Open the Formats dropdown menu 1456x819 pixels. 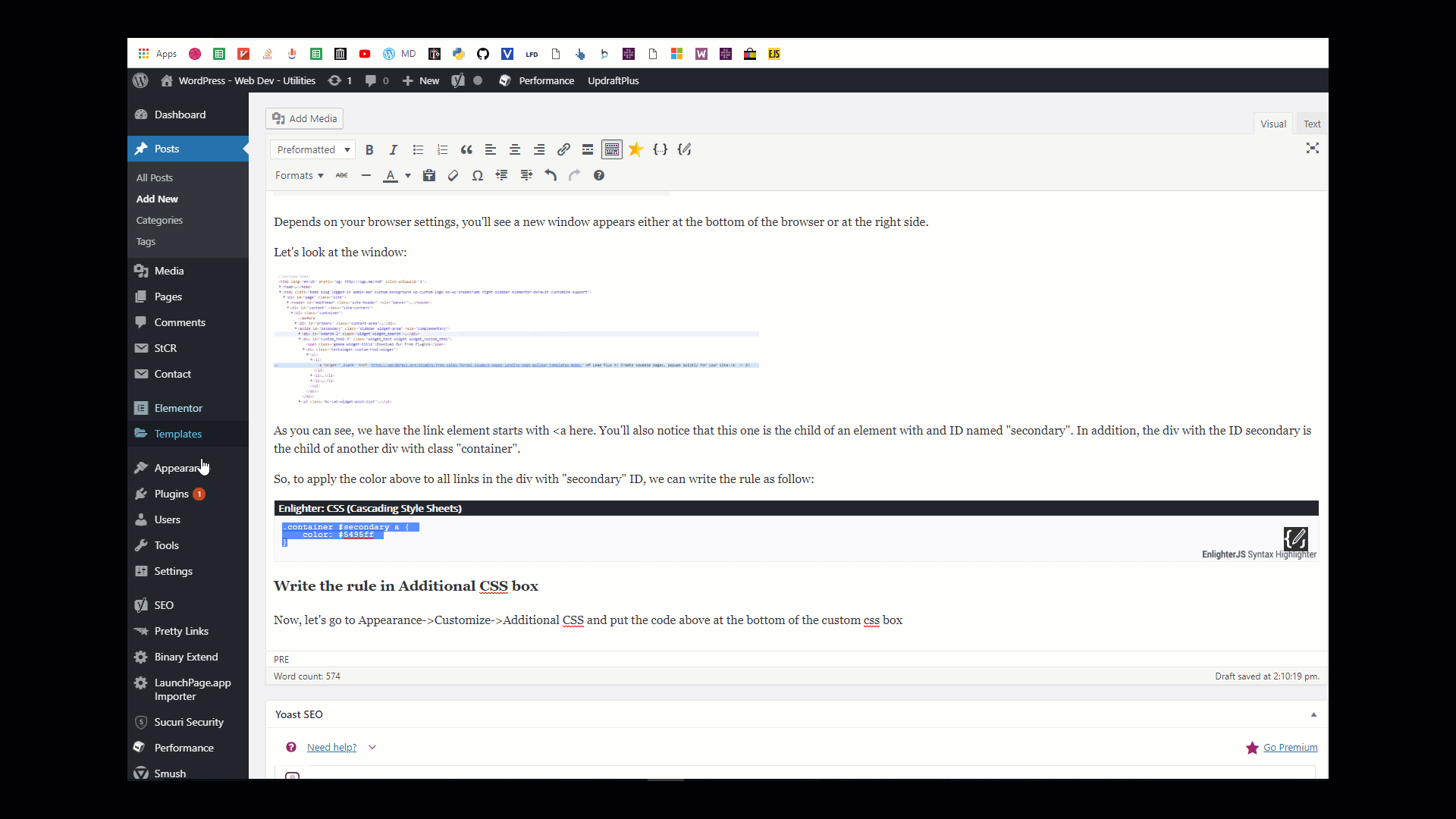pyautogui.click(x=298, y=175)
